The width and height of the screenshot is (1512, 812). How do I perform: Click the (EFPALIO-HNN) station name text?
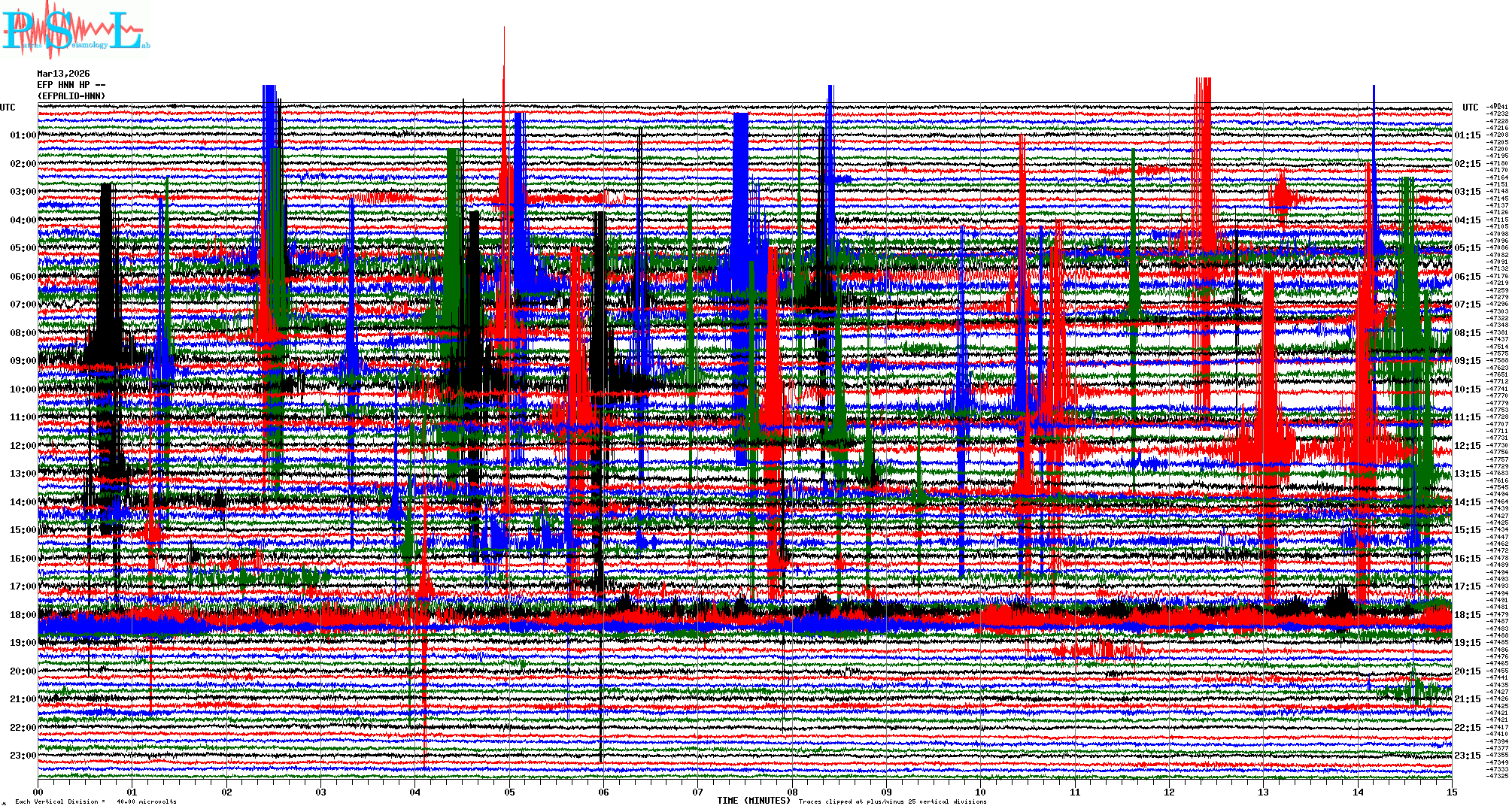tap(71, 96)
